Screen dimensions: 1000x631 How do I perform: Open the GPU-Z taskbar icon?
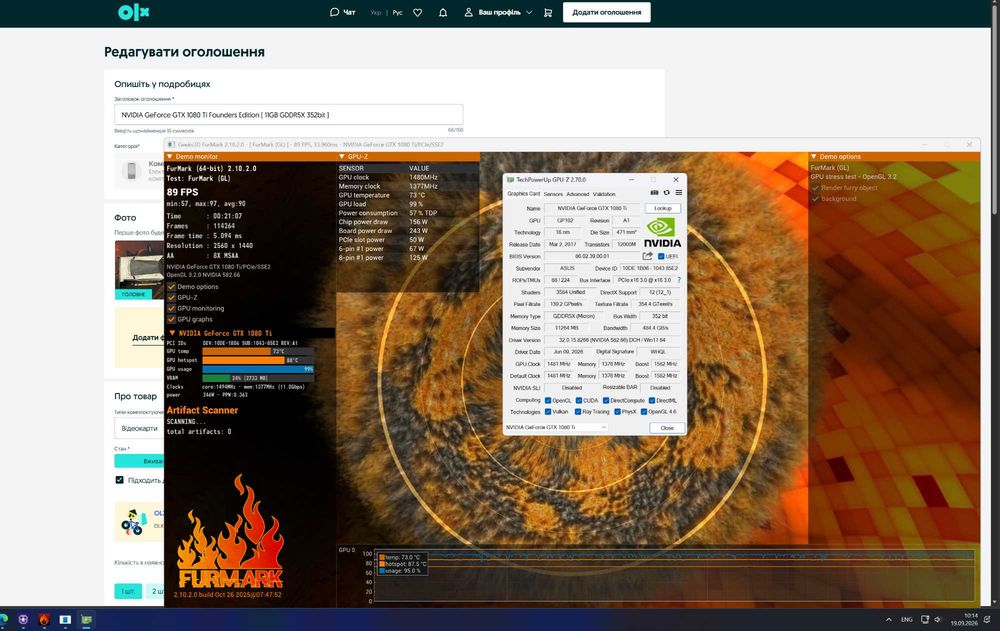[x=86, y=619]
